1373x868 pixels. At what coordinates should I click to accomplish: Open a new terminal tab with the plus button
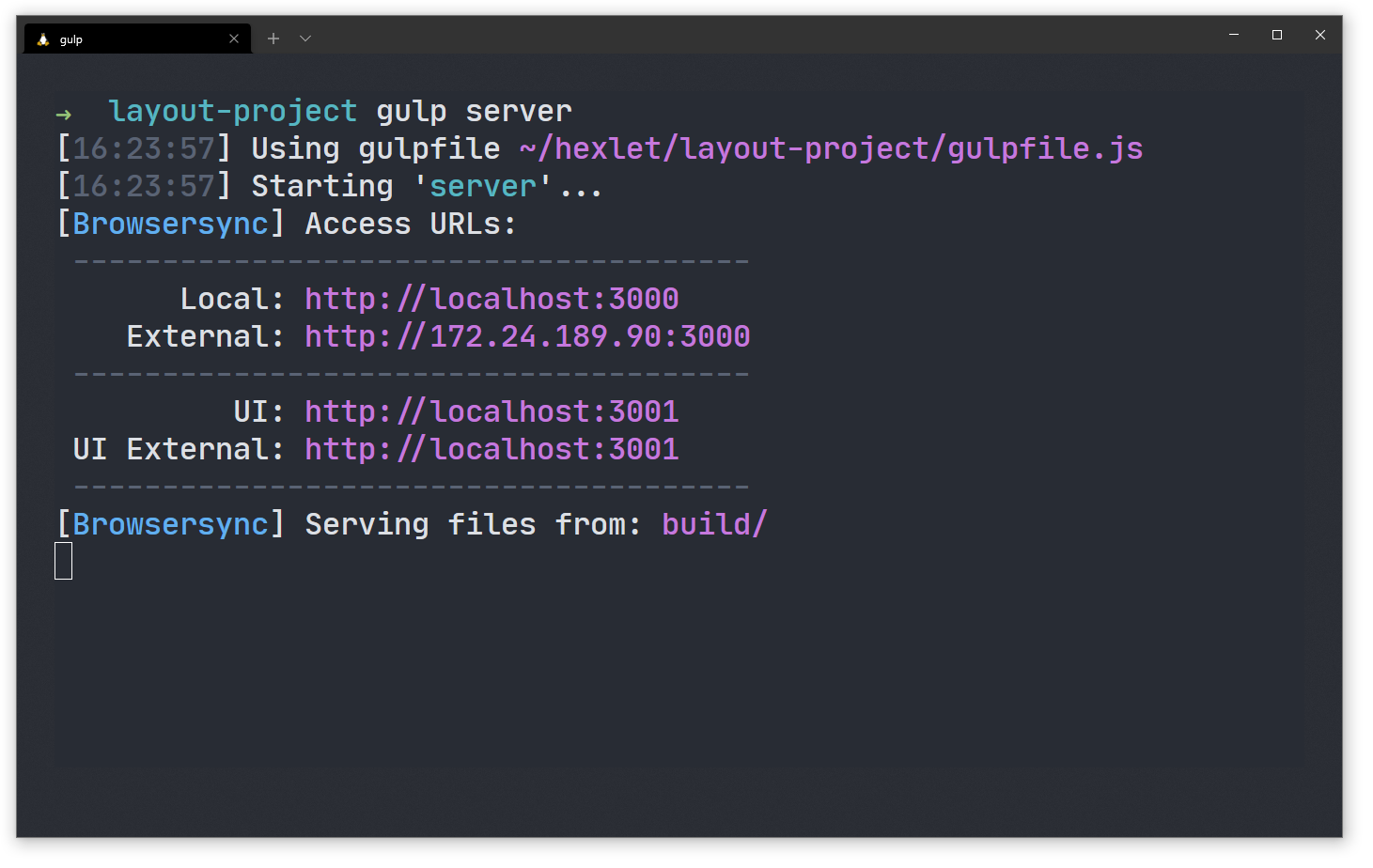pyautogui.click(x=273, y=39)
